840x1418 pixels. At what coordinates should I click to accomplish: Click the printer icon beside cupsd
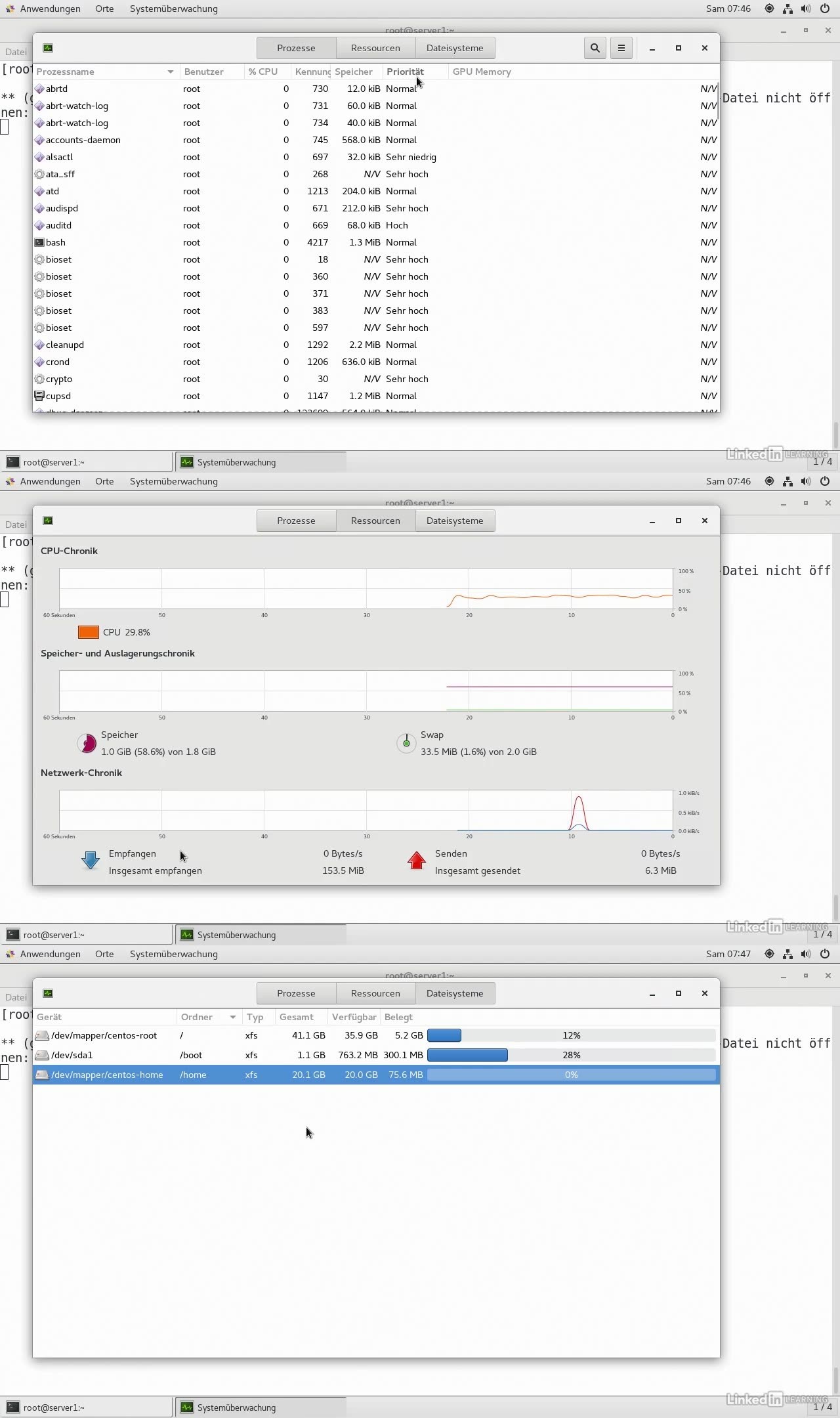point(39,396)
